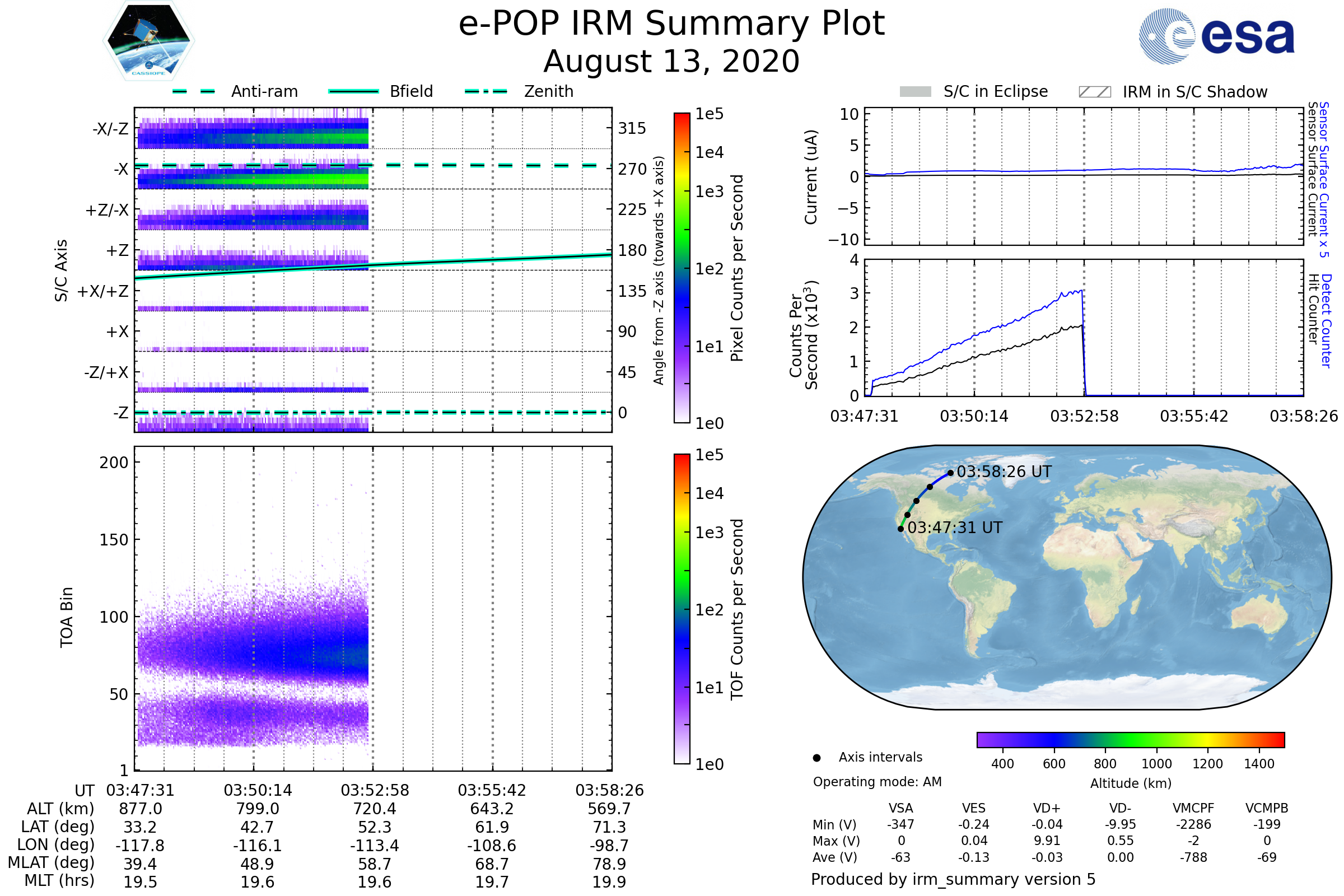
Task: Click the 03:58:26 UT orbit endpoint on map
Action: tap(950, 473)
